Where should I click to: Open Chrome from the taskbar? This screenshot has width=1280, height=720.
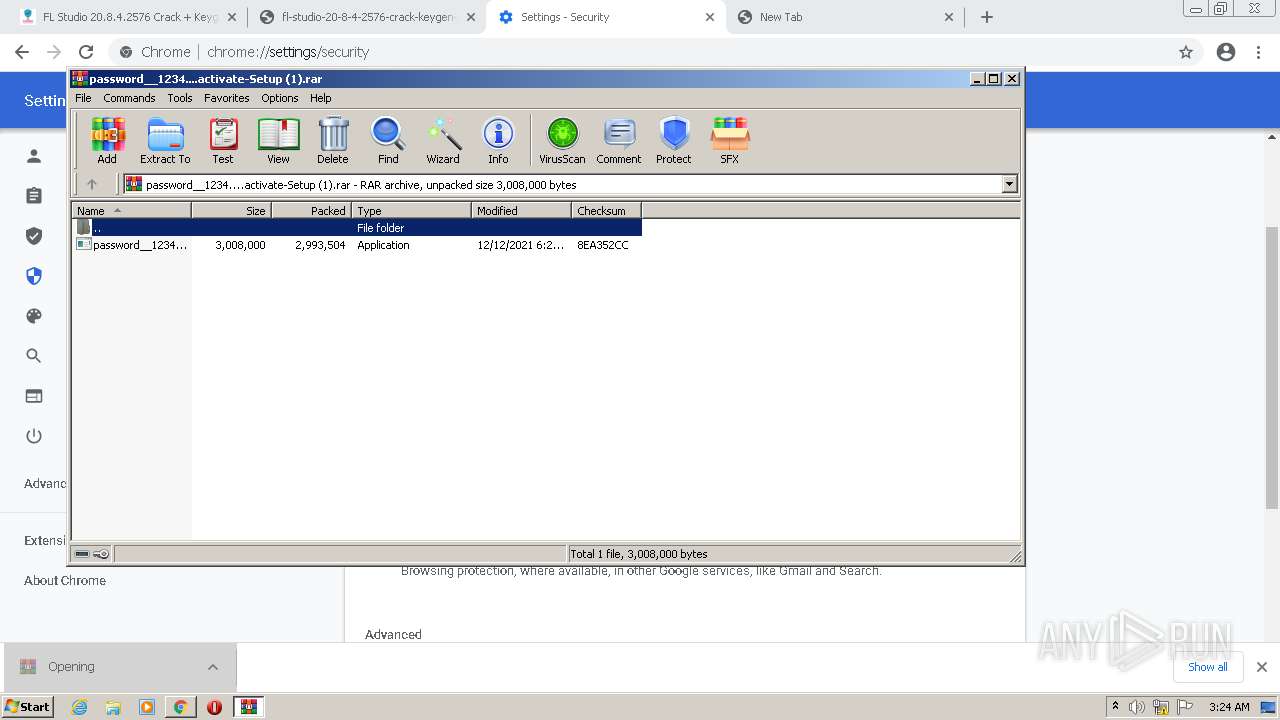point(180,707)
